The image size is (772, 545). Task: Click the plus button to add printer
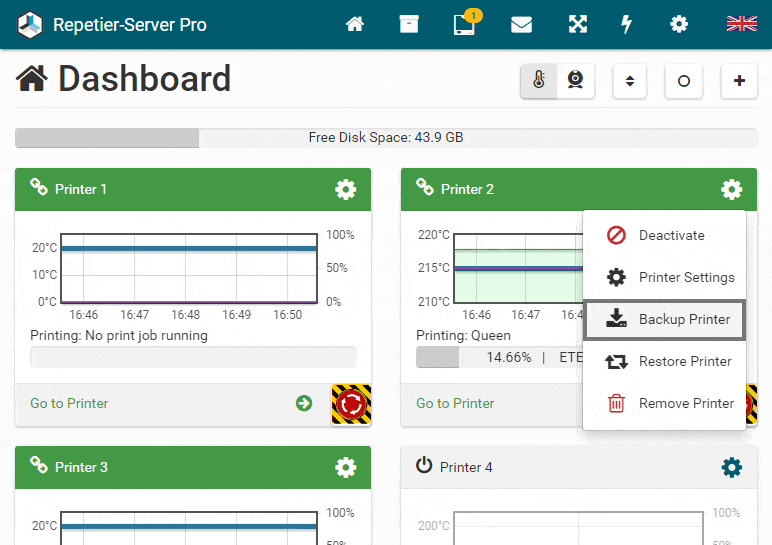point(739,81)
